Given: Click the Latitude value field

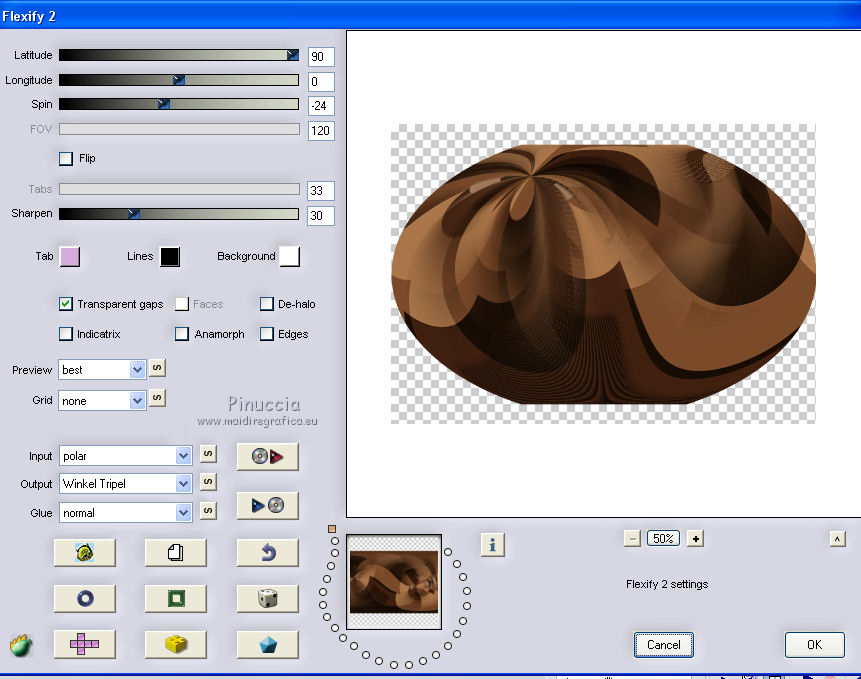Looking at the screenshot, I should (321, 57).
